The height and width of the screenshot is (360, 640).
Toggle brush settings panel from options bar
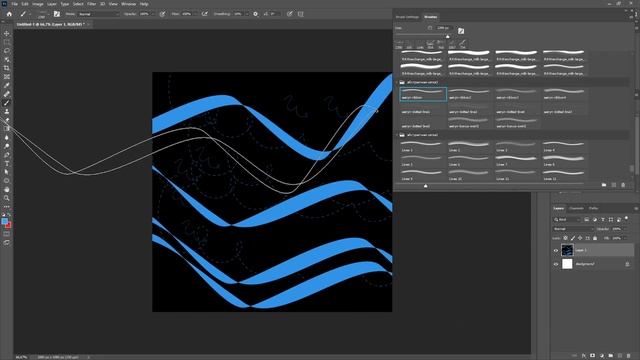pyautogui.click(x=57, y=14)
